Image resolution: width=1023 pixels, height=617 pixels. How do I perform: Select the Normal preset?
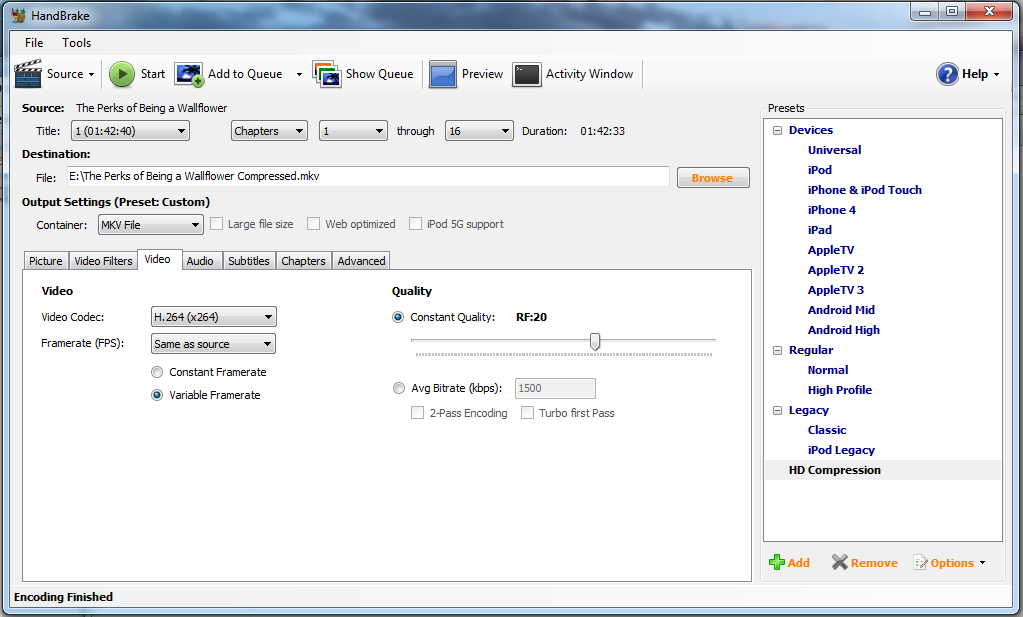(x=828, y=370)
